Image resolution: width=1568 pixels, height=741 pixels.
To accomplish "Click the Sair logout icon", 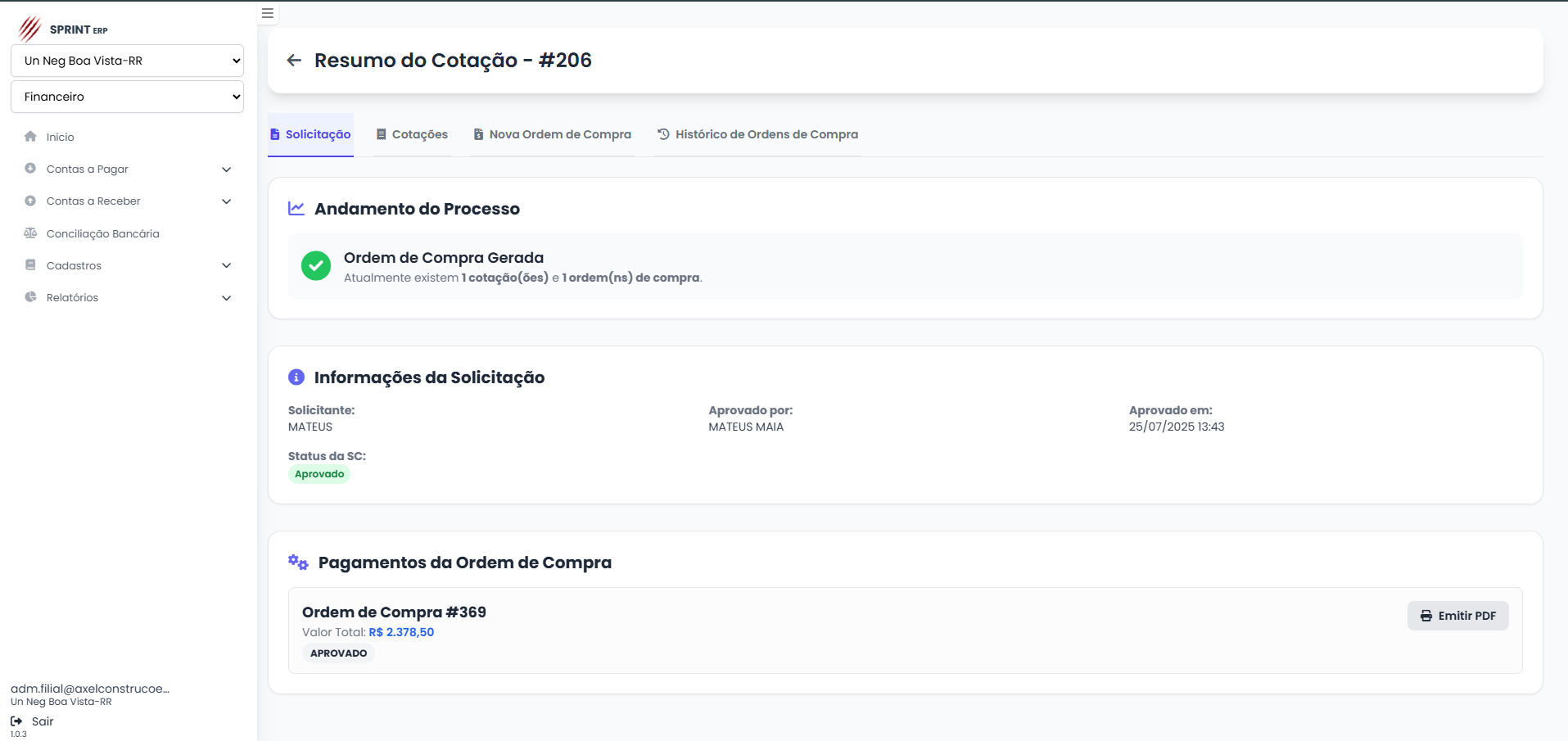I will (16, 721).
